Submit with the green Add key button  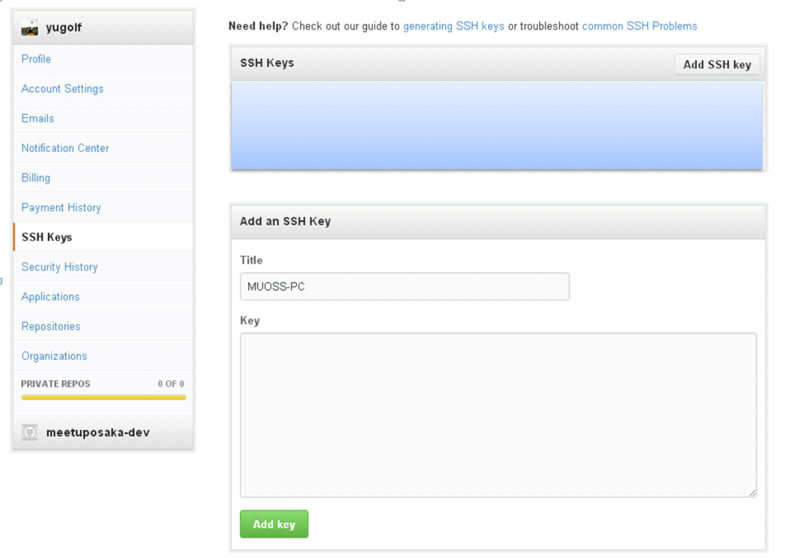pos(274,524)
